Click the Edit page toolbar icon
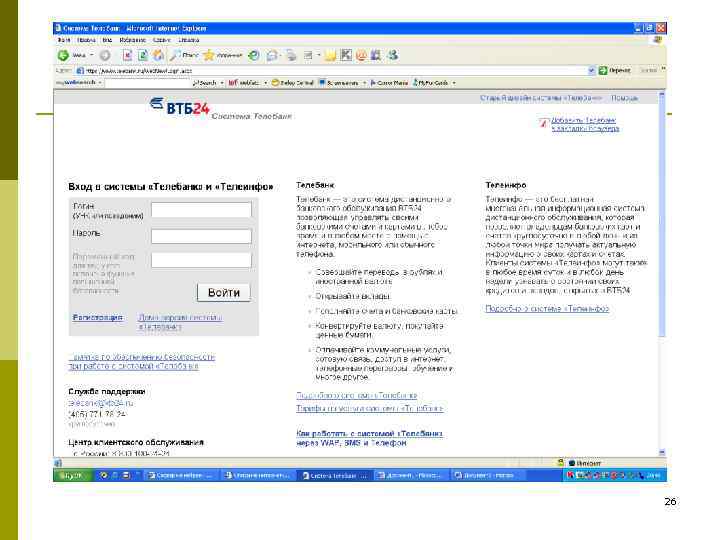 (308, 56)
